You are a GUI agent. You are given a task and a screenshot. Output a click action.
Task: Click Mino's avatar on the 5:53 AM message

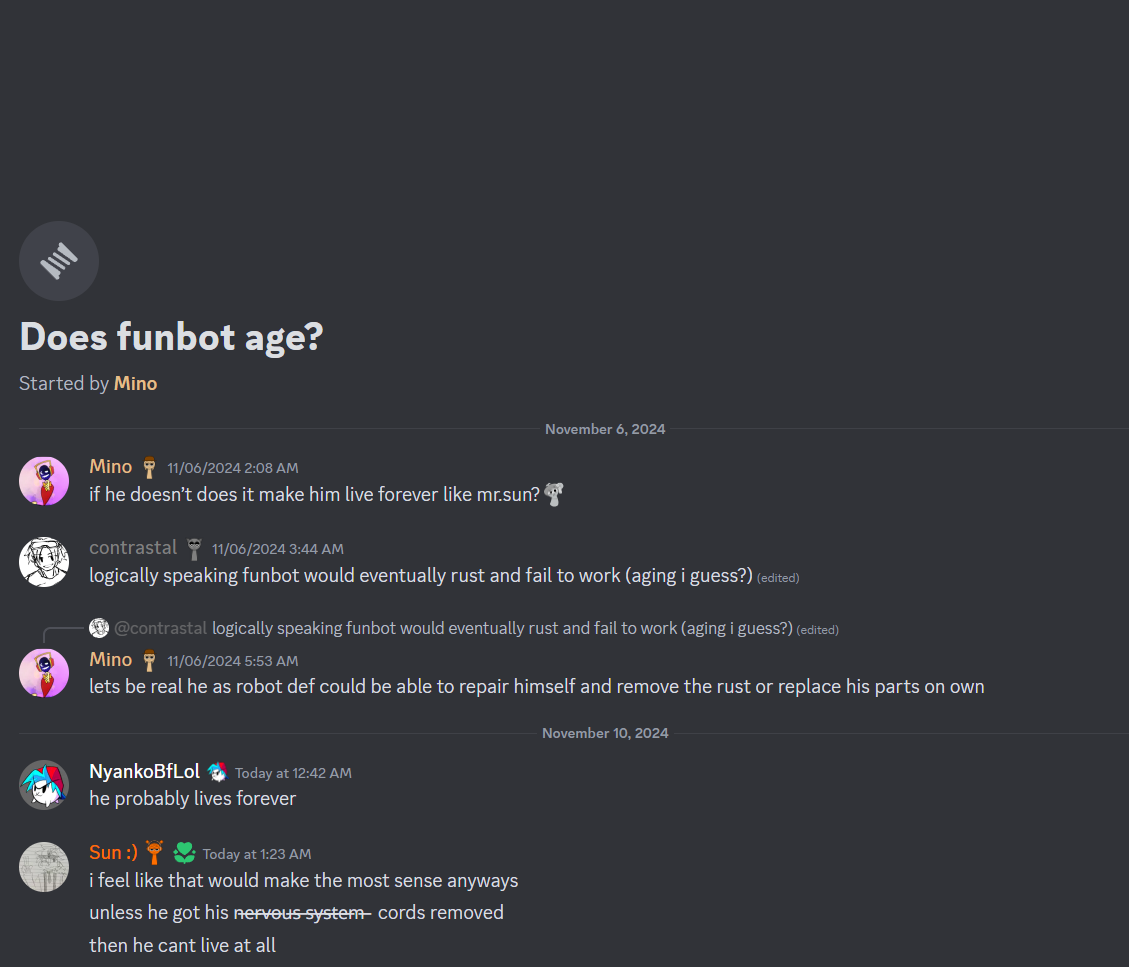coord(44,673)
